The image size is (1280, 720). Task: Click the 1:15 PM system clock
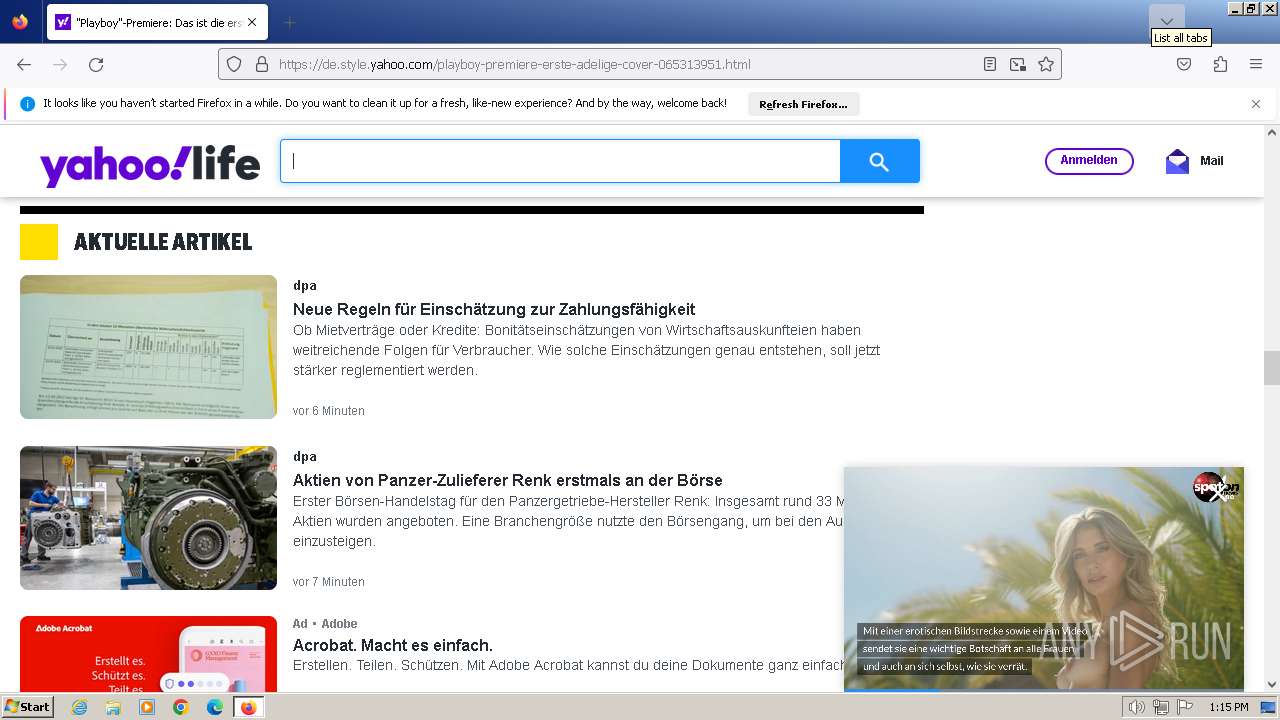tap(1228, 707)
